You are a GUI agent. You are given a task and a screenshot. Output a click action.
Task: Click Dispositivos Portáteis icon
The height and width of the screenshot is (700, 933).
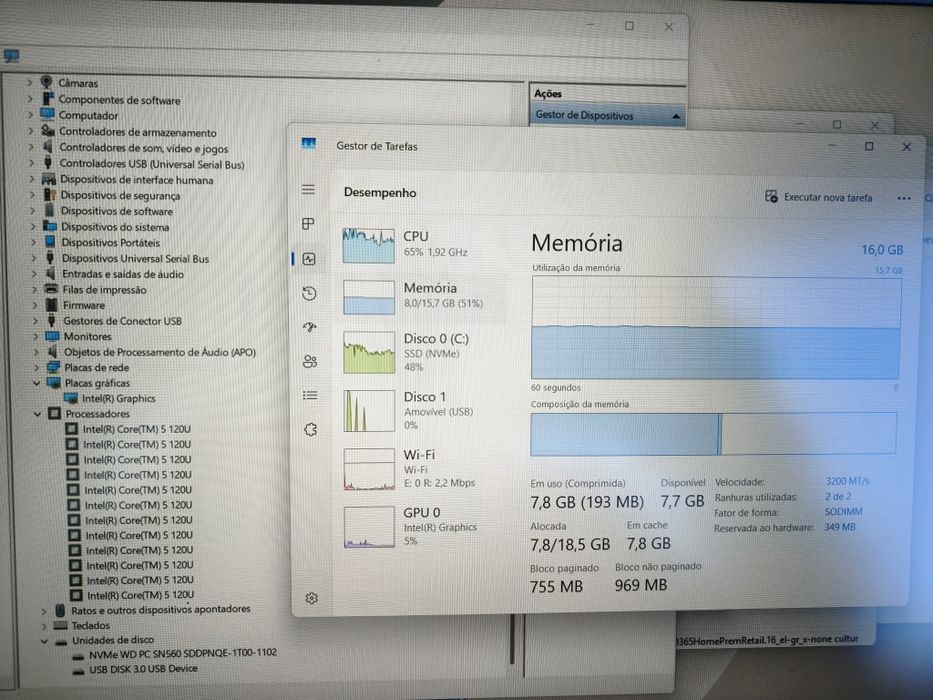pos(51,242)
